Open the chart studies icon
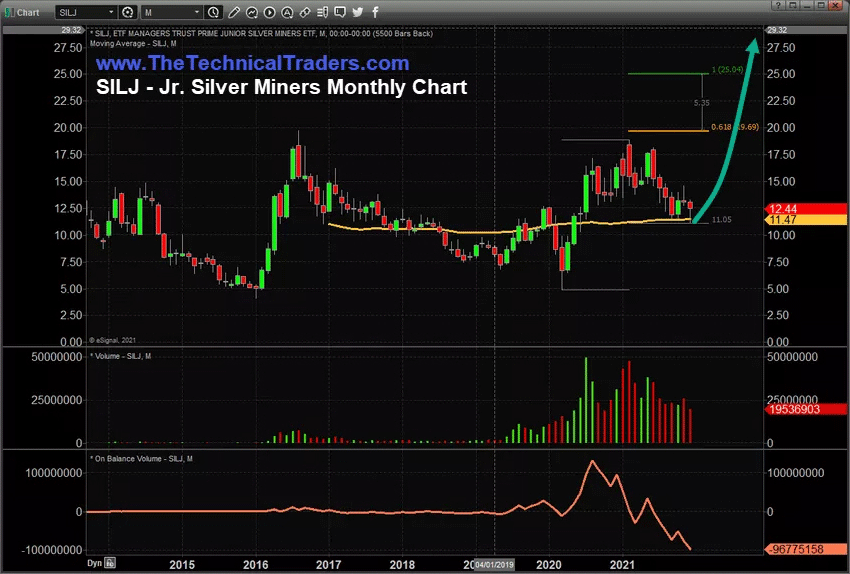 (x=251, y=13)
